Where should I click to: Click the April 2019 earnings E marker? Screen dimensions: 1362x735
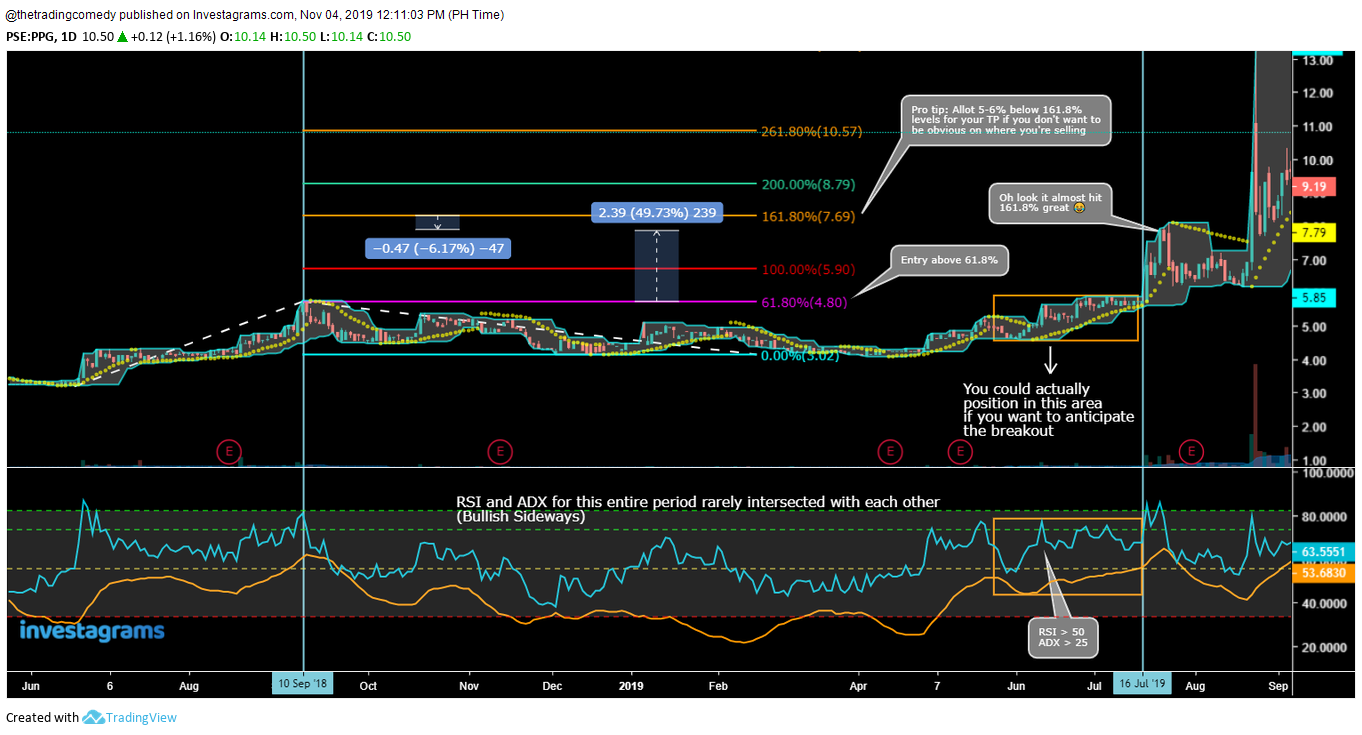[888, 452]
